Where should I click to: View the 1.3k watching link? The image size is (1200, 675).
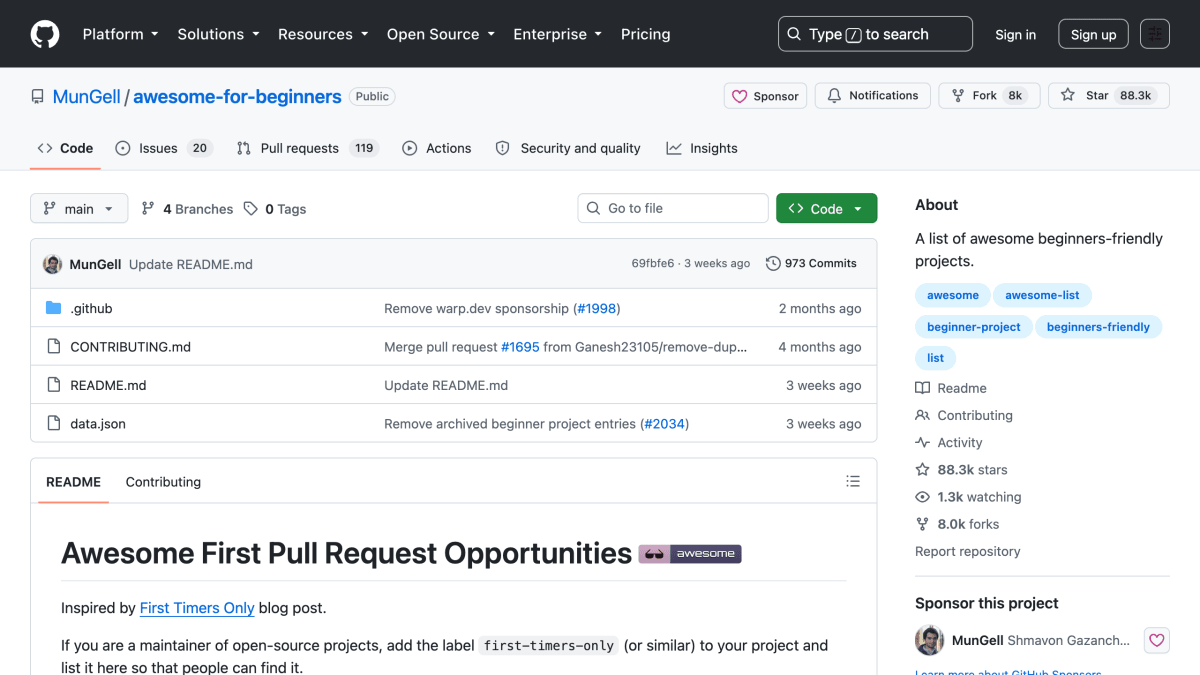coord(968,497)
